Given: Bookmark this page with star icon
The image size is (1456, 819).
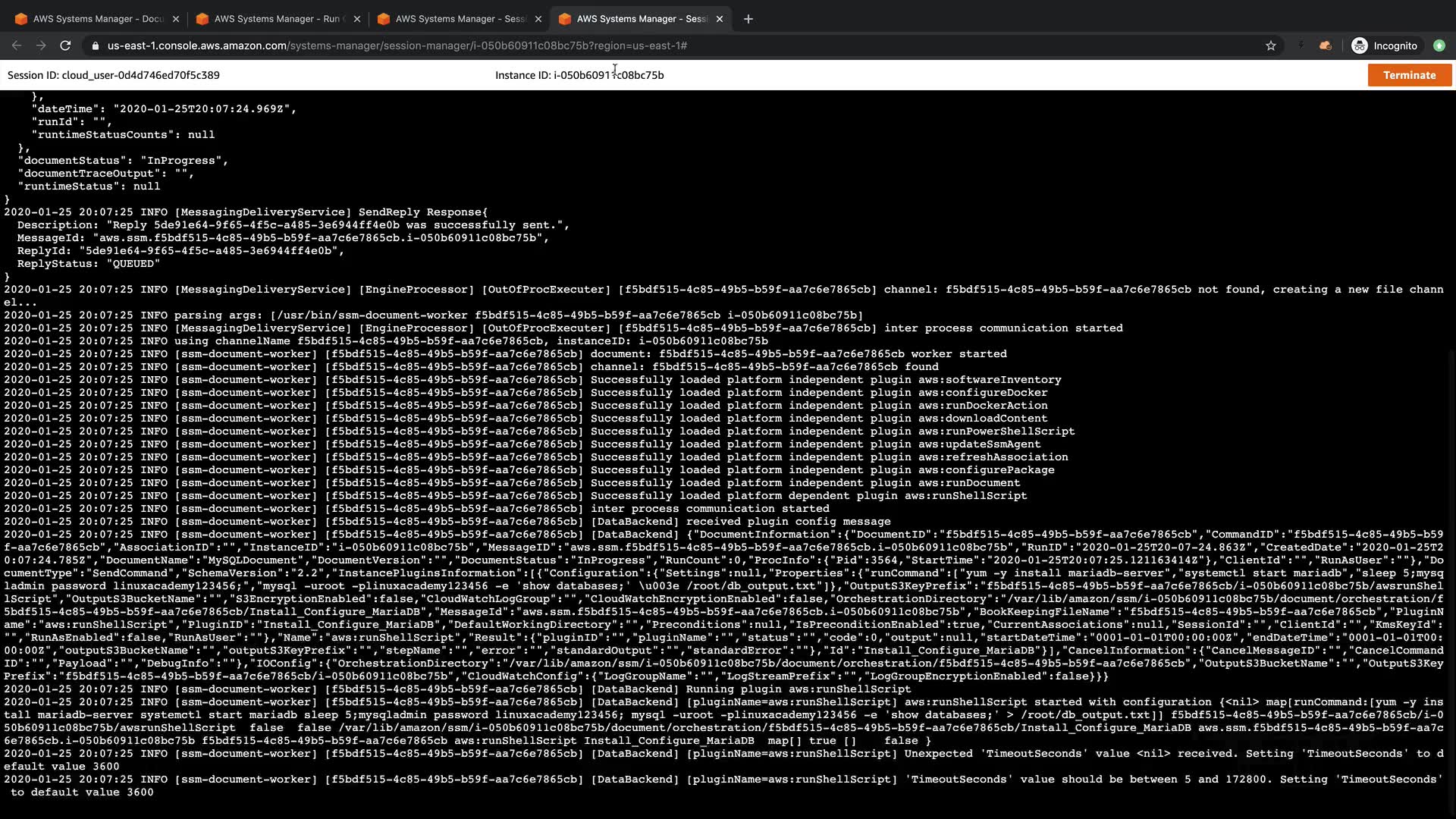Looking at the screenshot, I should 1271,45.
